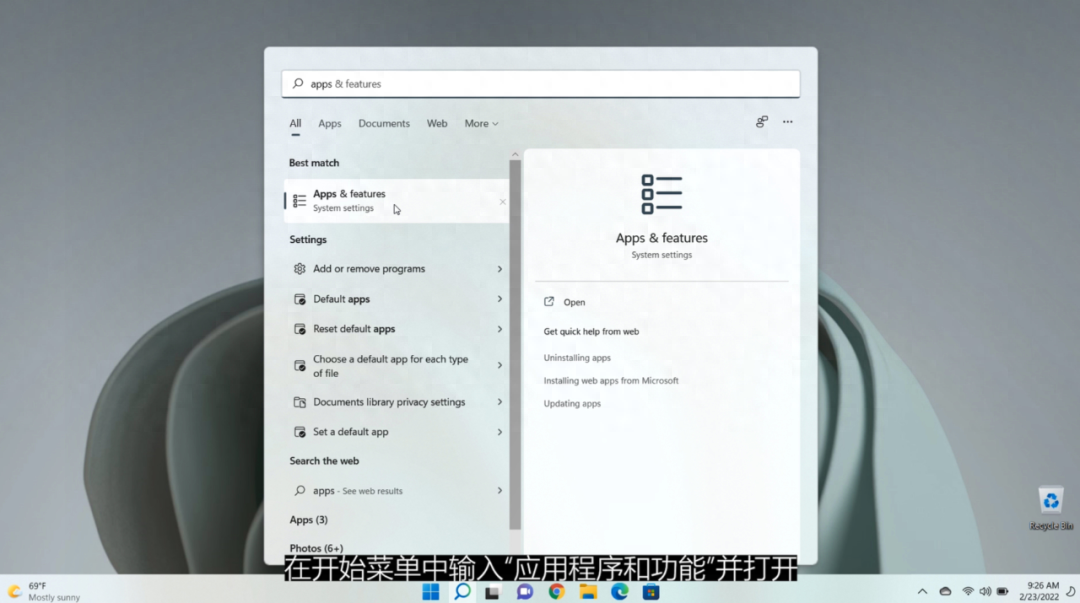This screenshot has width=1080, height=603.
Task: Show hidden system tray icons
Action: [922, 592]
